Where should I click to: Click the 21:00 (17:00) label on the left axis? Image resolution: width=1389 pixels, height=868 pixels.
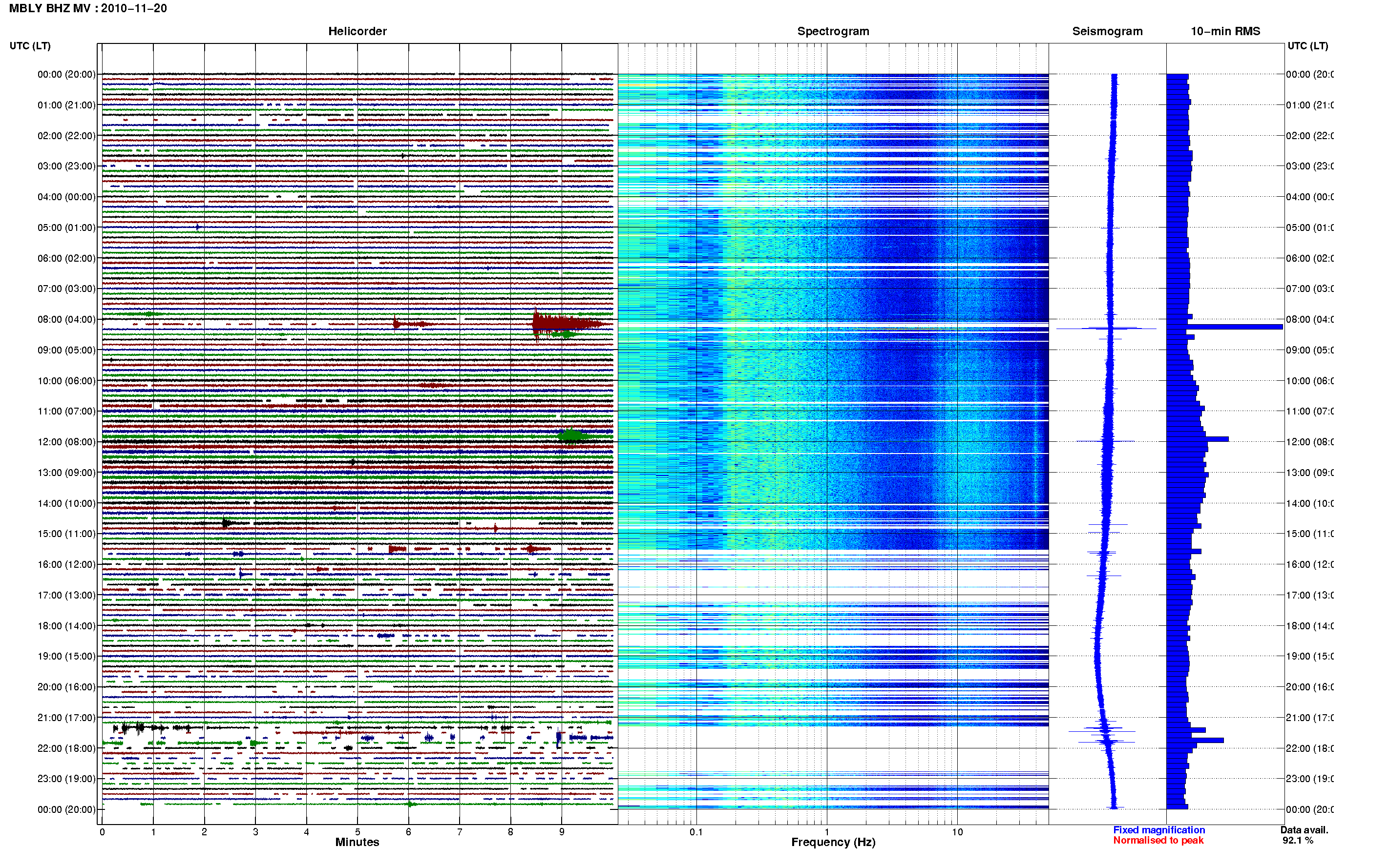coord(66,718)
